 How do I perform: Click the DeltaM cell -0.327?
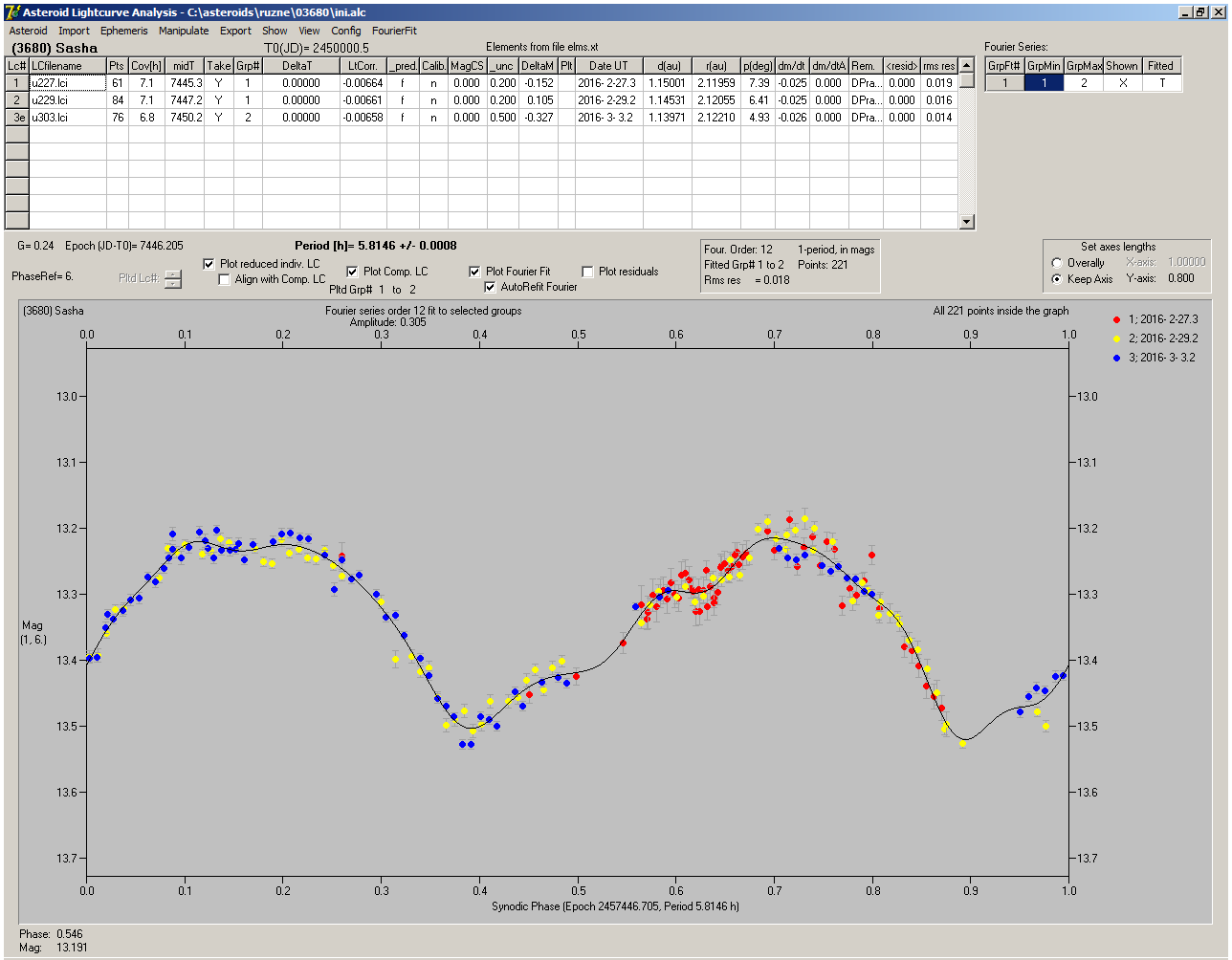tap(539, 117)
